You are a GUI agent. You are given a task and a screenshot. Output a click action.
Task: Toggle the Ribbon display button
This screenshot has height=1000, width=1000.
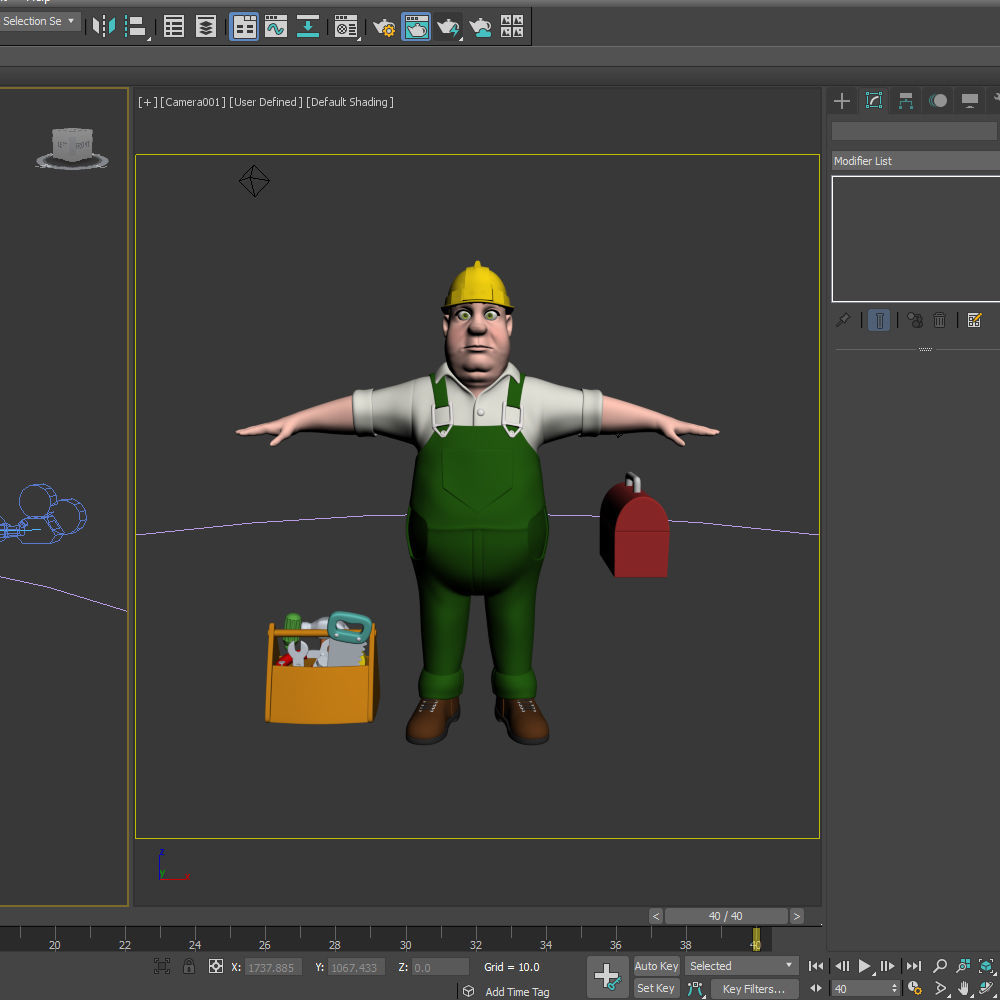[244, 26]
